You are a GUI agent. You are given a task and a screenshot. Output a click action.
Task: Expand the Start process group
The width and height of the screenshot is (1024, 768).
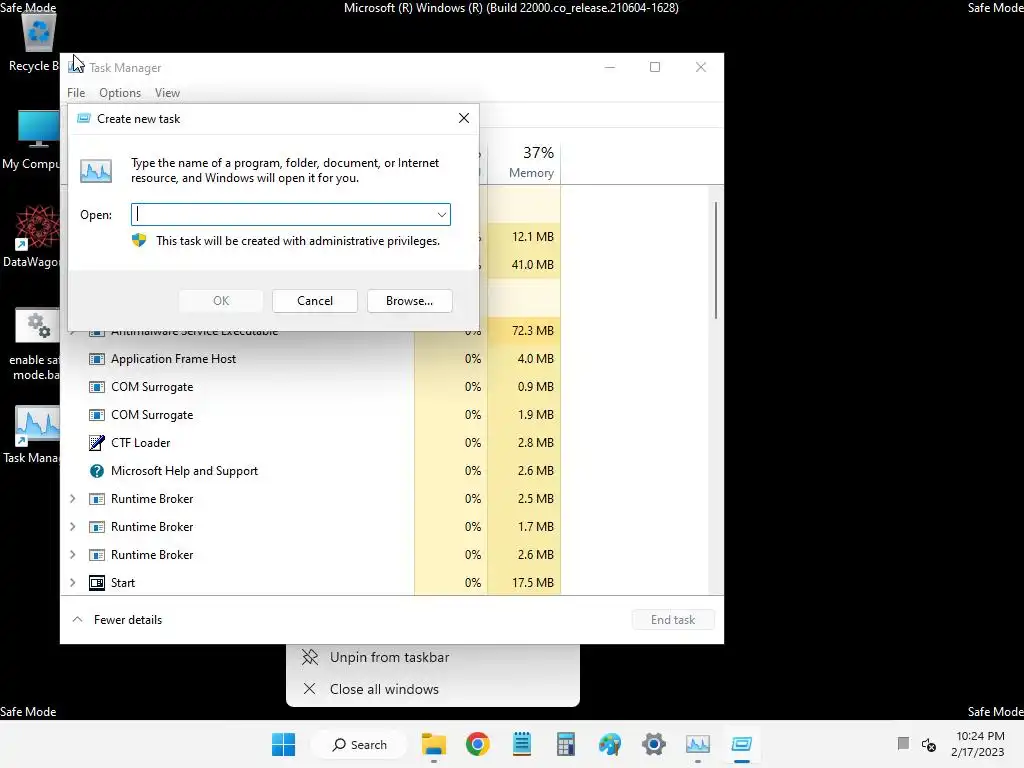click(x=72, y=583)
